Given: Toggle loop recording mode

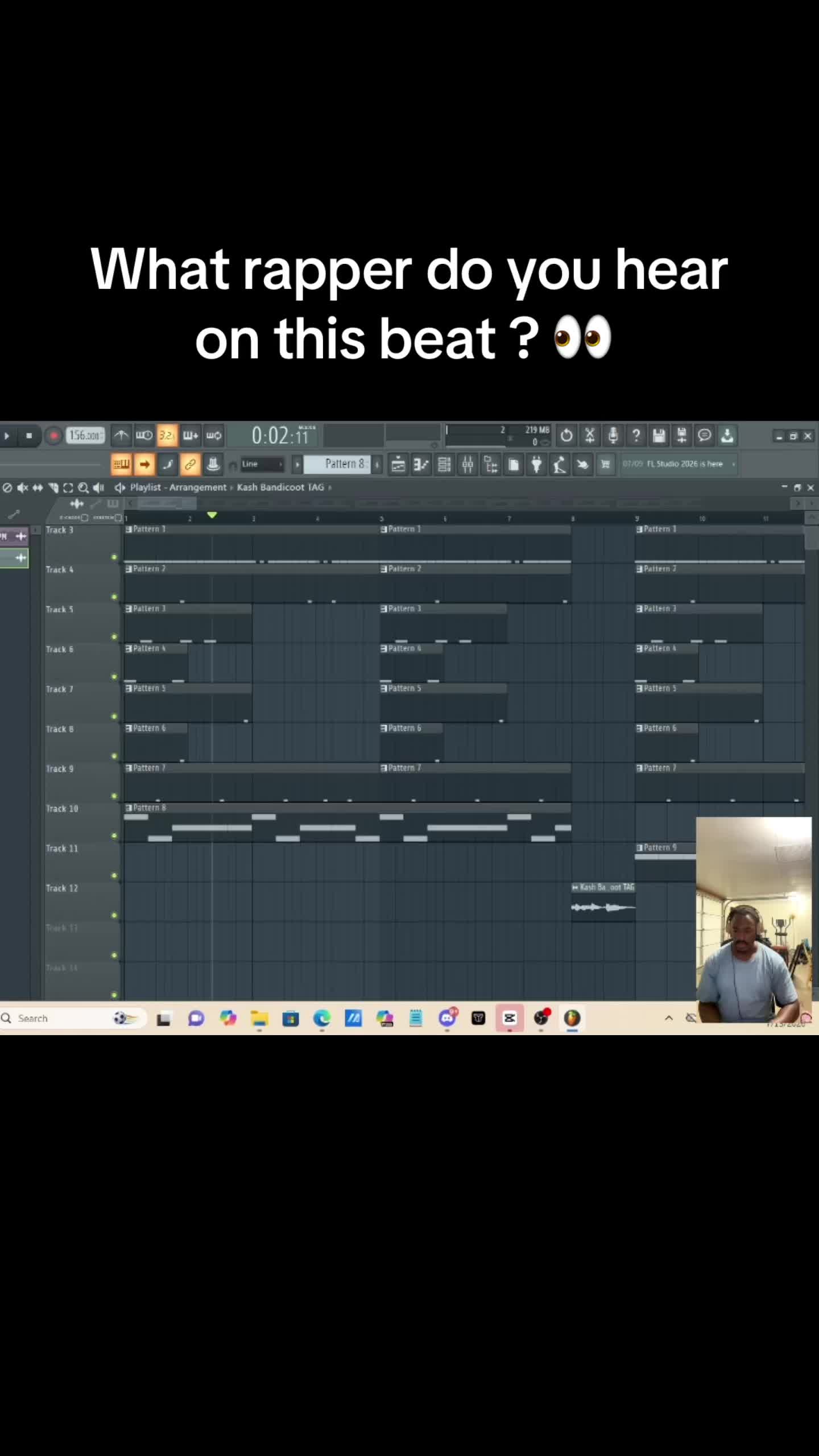Looking at the screenshot, I should (214, 436).
